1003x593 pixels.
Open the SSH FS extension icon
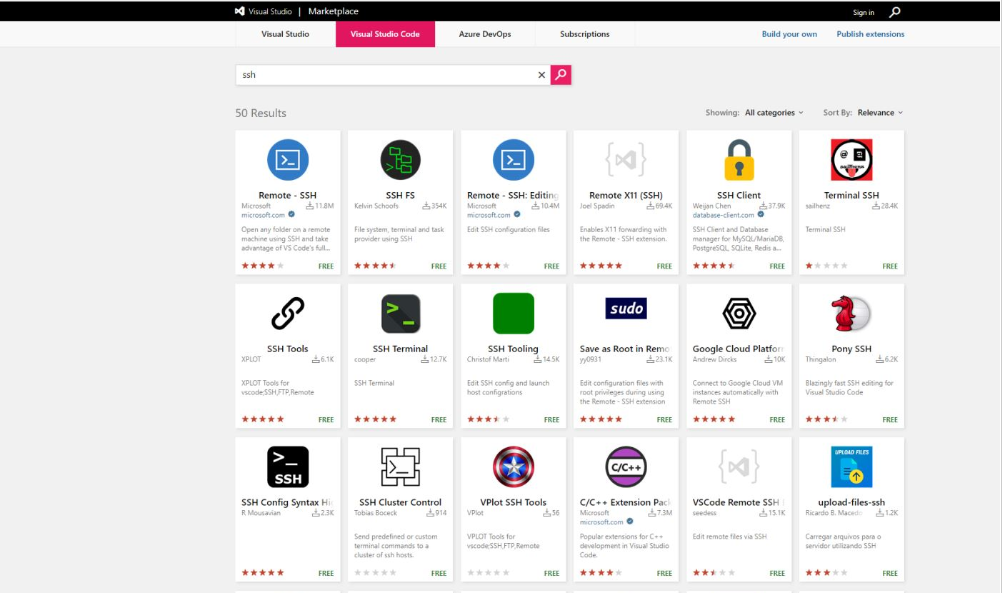pos(400,160)
